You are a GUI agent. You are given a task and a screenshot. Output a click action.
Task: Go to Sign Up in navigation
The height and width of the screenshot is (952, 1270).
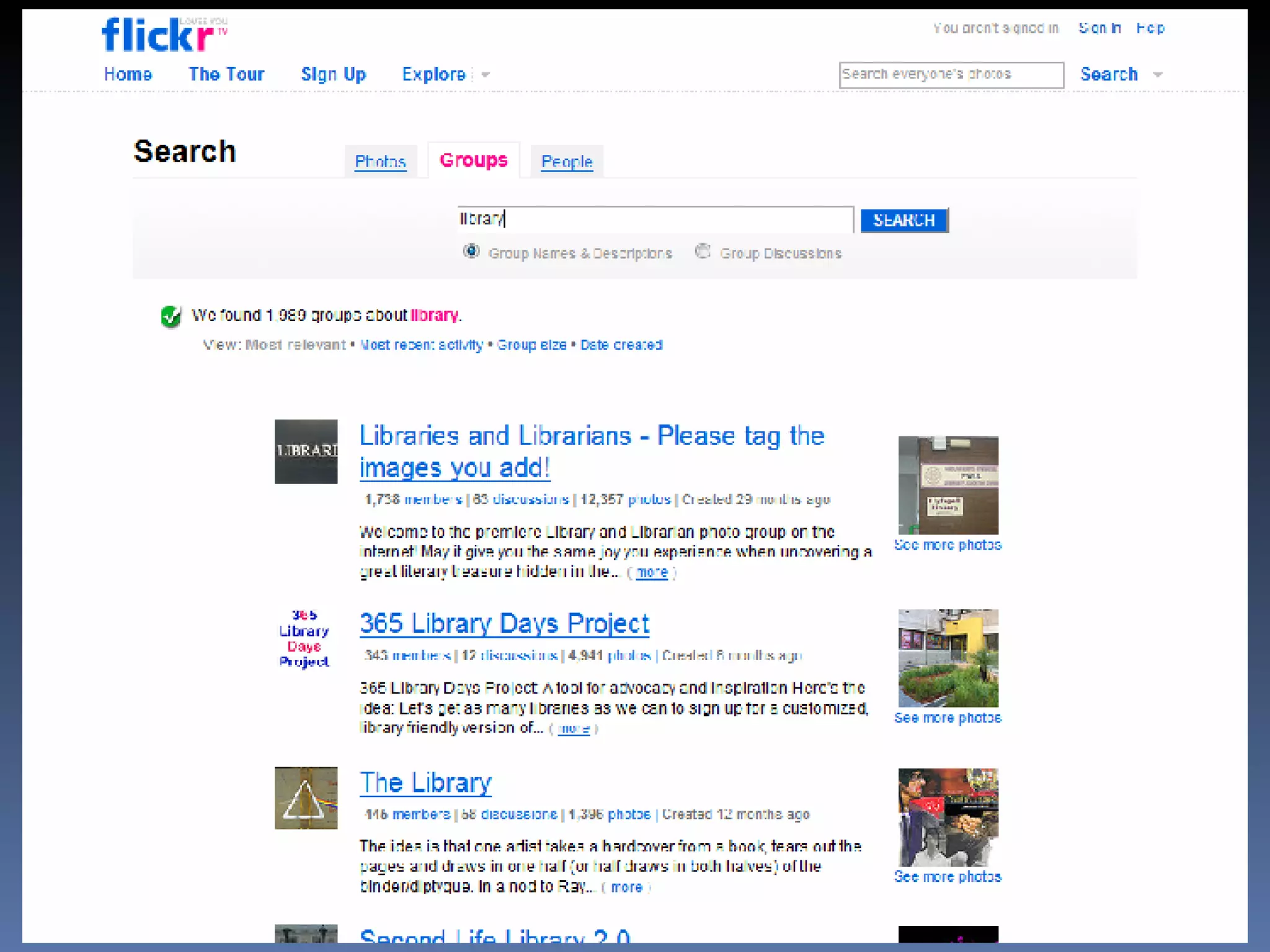pyautogui.click(x=333, y=74)
